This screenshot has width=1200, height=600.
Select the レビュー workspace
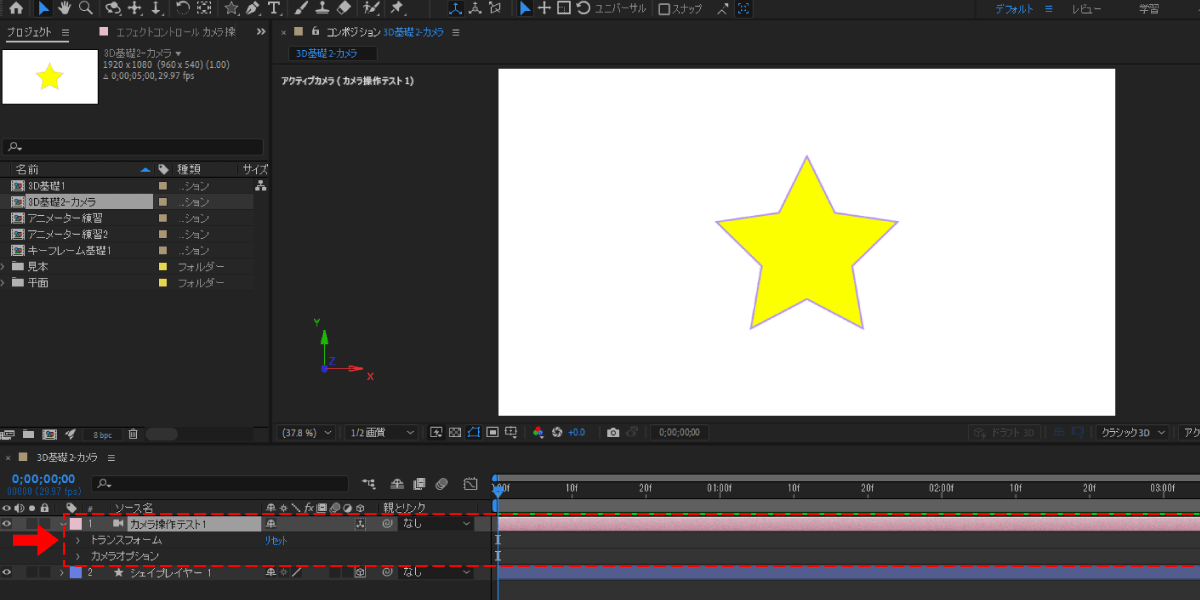pos(1087,9)
